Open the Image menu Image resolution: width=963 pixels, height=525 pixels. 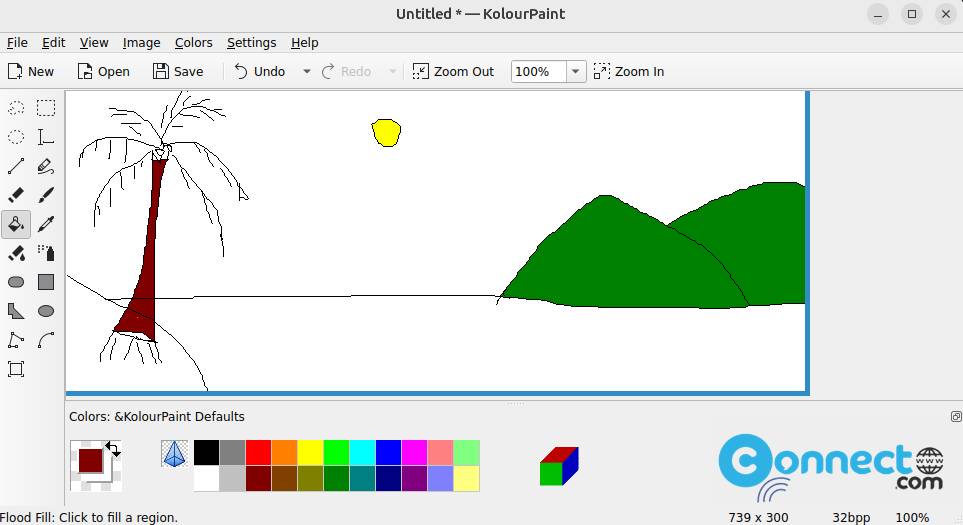pos(141,42)
